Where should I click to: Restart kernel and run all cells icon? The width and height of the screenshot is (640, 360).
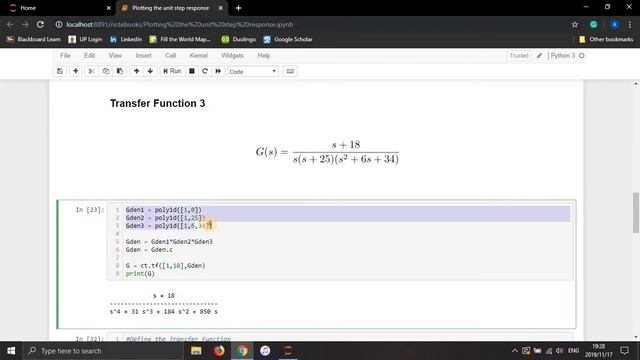click(218, 71)
